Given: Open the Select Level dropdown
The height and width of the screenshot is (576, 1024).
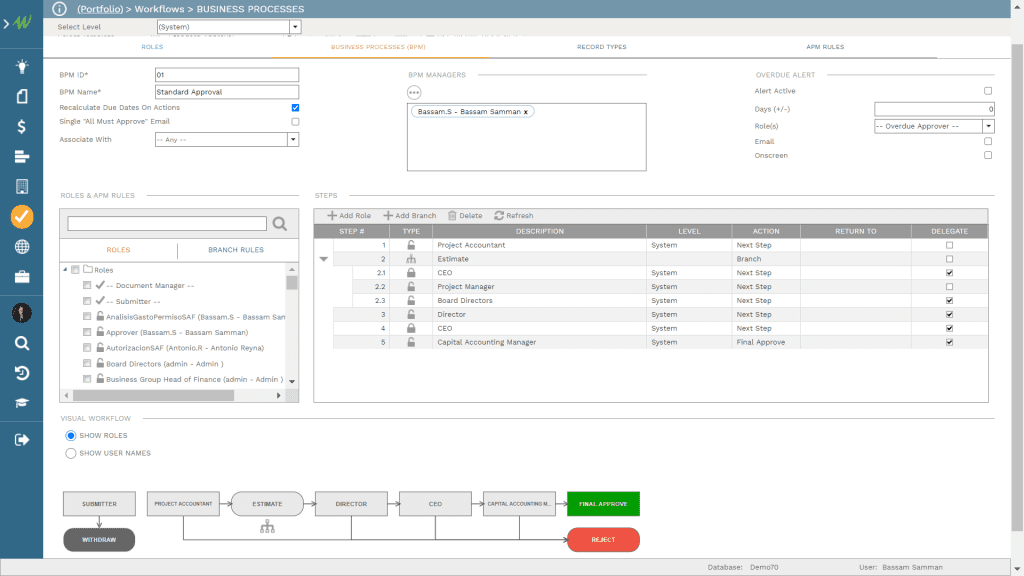Looking at the screenshot, I should click(x=295, y=27).
